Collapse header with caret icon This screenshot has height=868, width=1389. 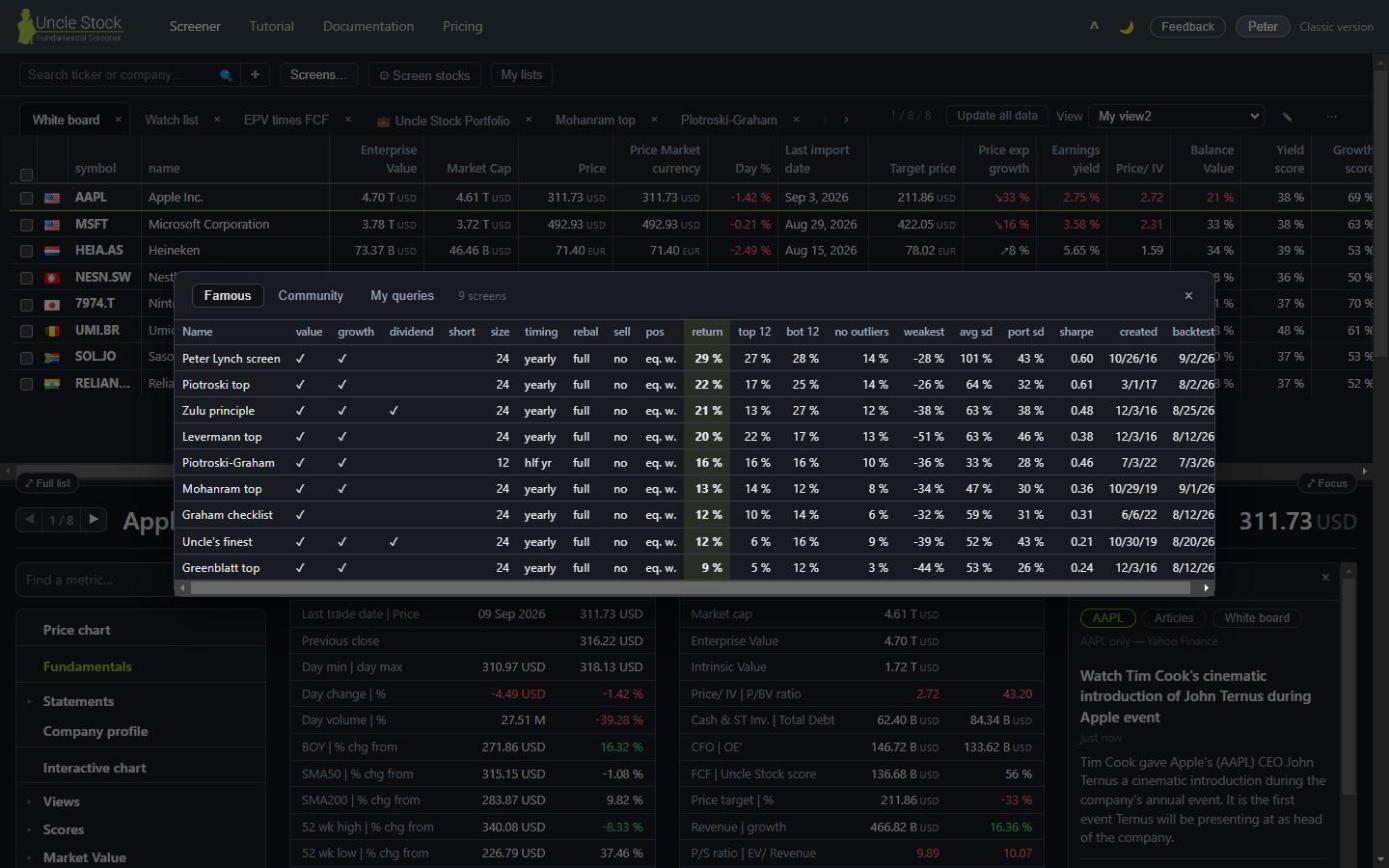pos(1094,27)
